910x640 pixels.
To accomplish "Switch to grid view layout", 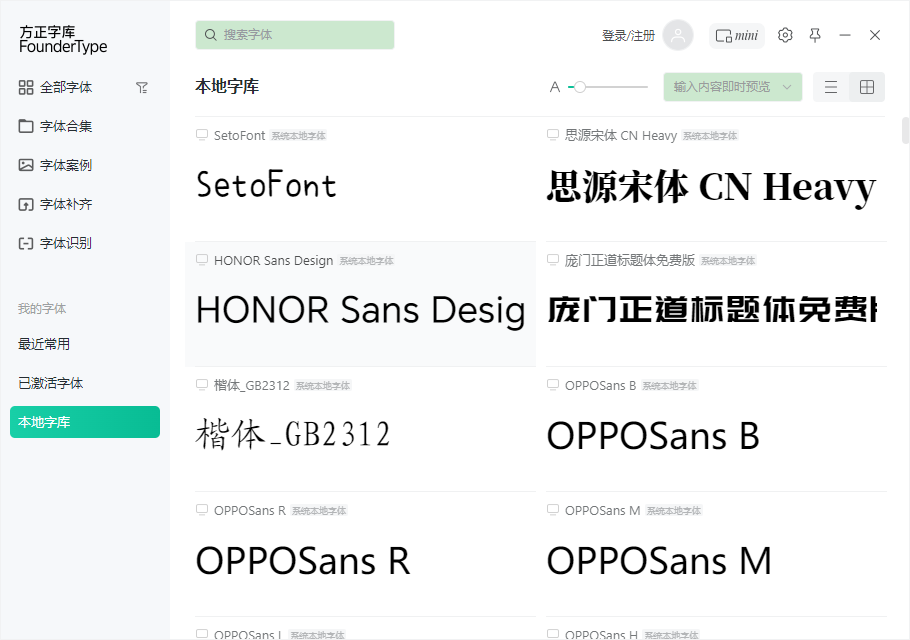I will pyautogui.click(x=868, y=87).
